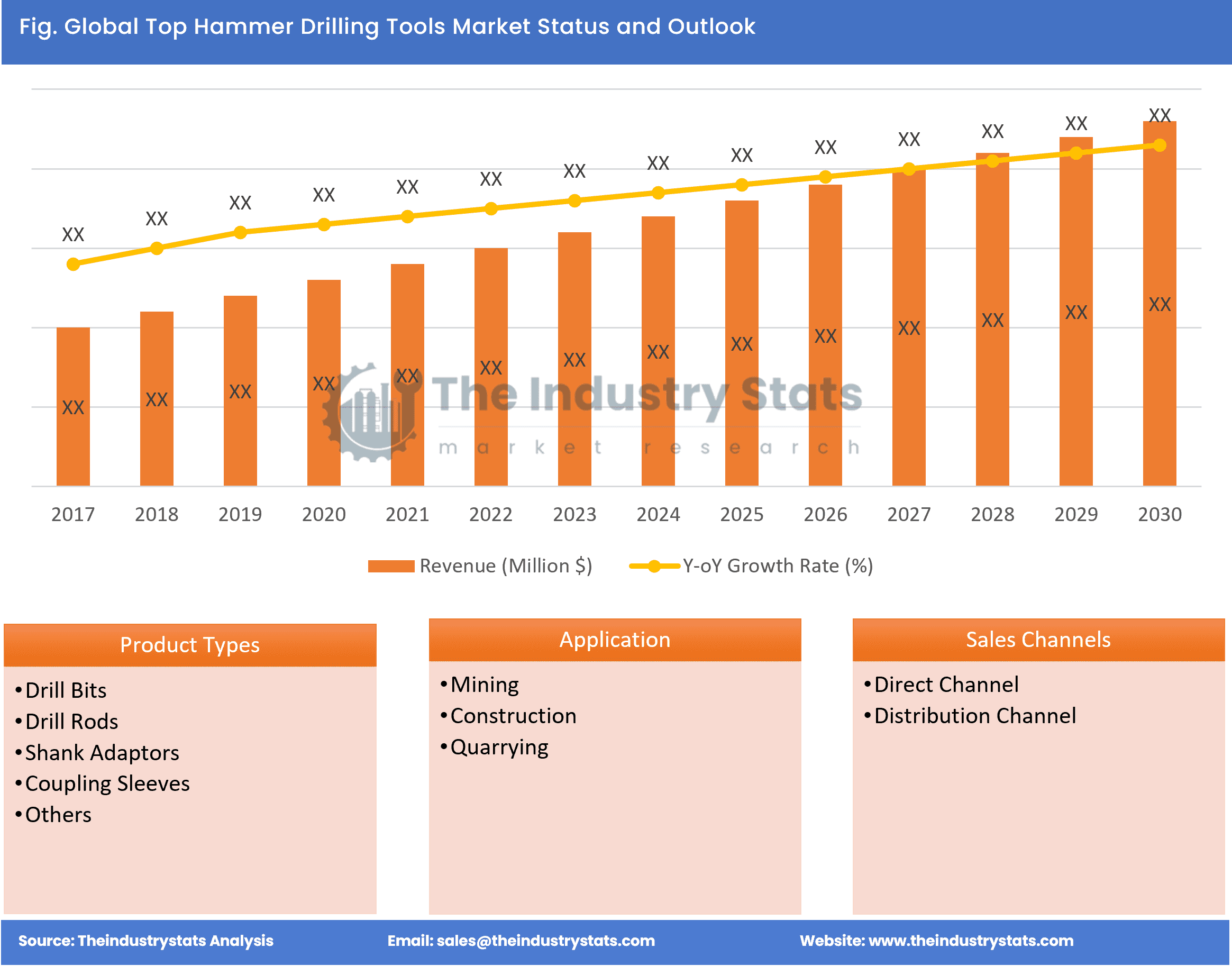Click the 2017 axis label
This screenshot has width=1232, height=966.
(73, 514)
